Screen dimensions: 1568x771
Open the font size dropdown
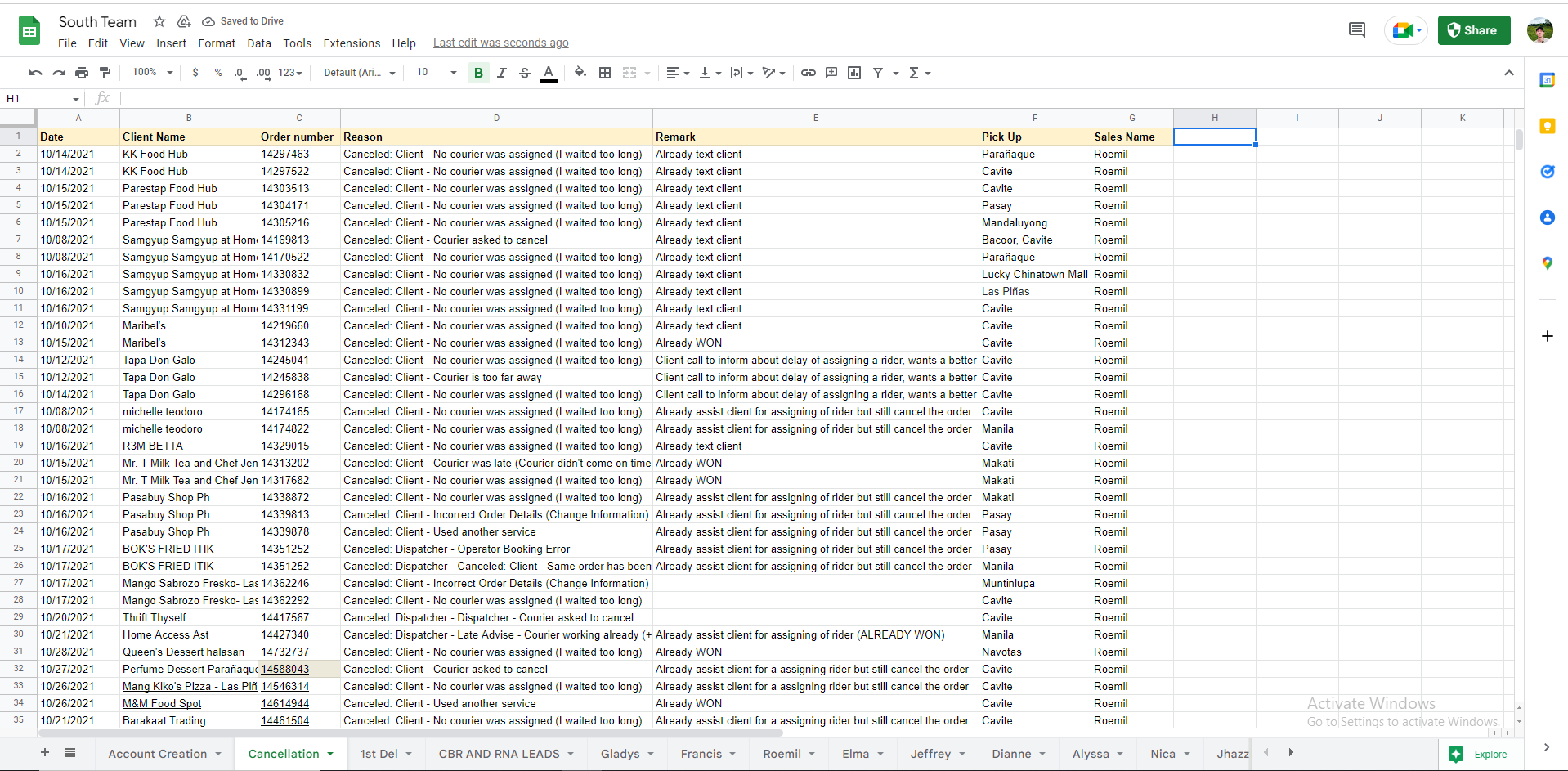click(x=437, y=73)
